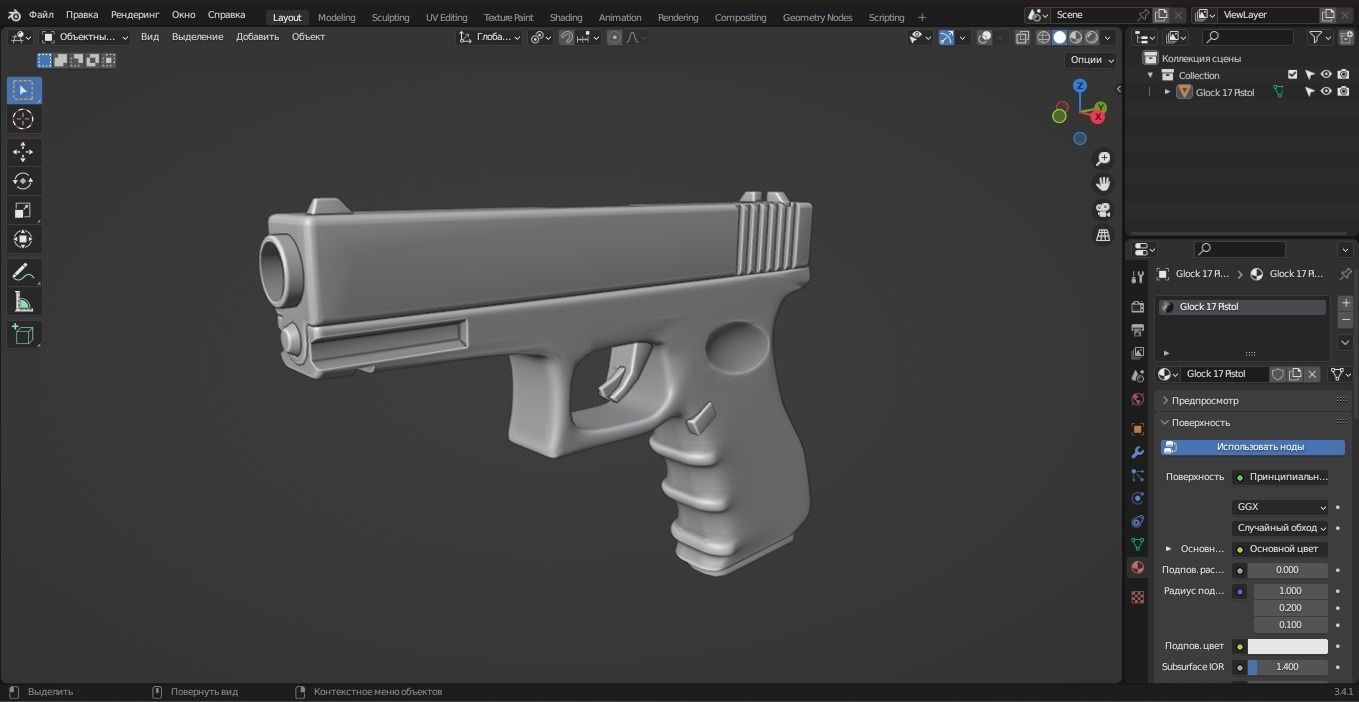Enable rendered viewport shading
The image size is (1359, 702).
tap(1092, 37)
